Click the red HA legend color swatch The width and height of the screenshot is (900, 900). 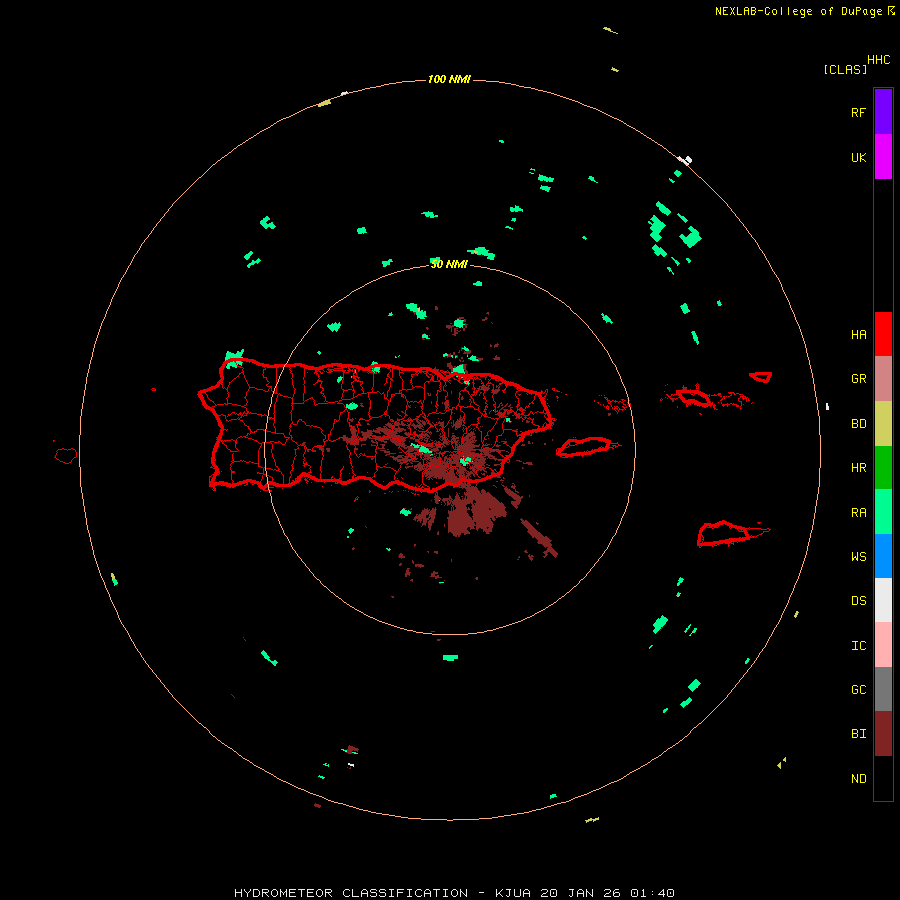pos(883,334)
